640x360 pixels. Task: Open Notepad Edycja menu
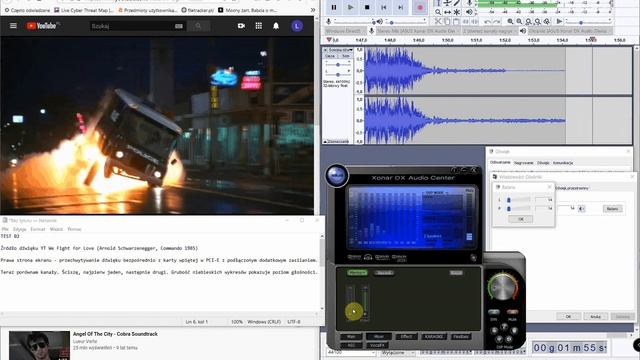(x=19, y=229)
